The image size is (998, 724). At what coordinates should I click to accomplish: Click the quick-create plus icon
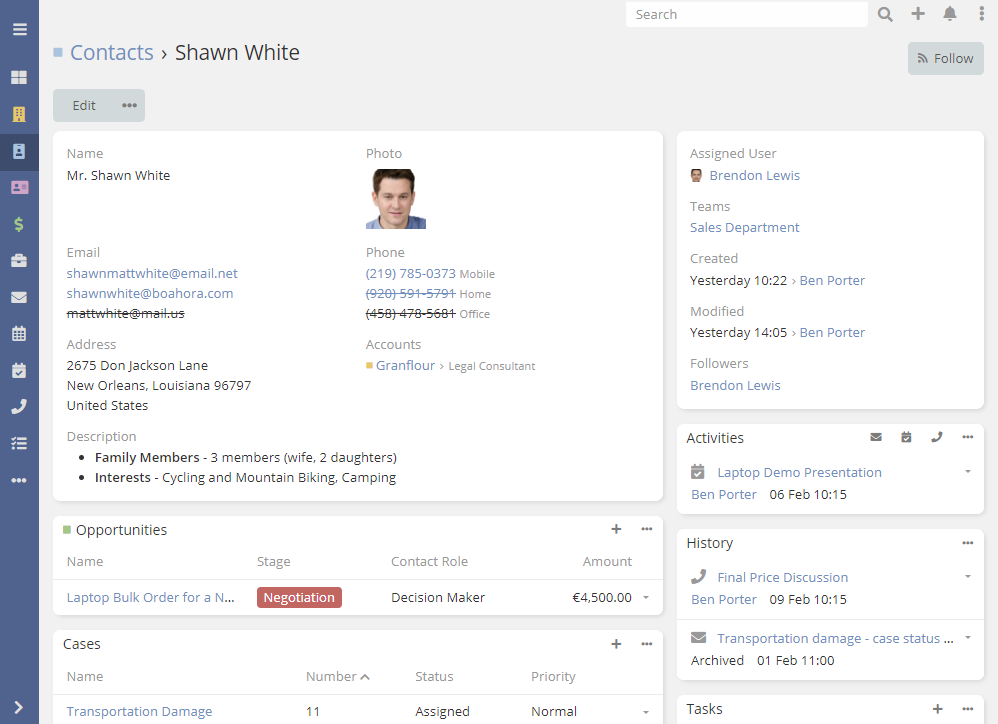click(918, 14)
